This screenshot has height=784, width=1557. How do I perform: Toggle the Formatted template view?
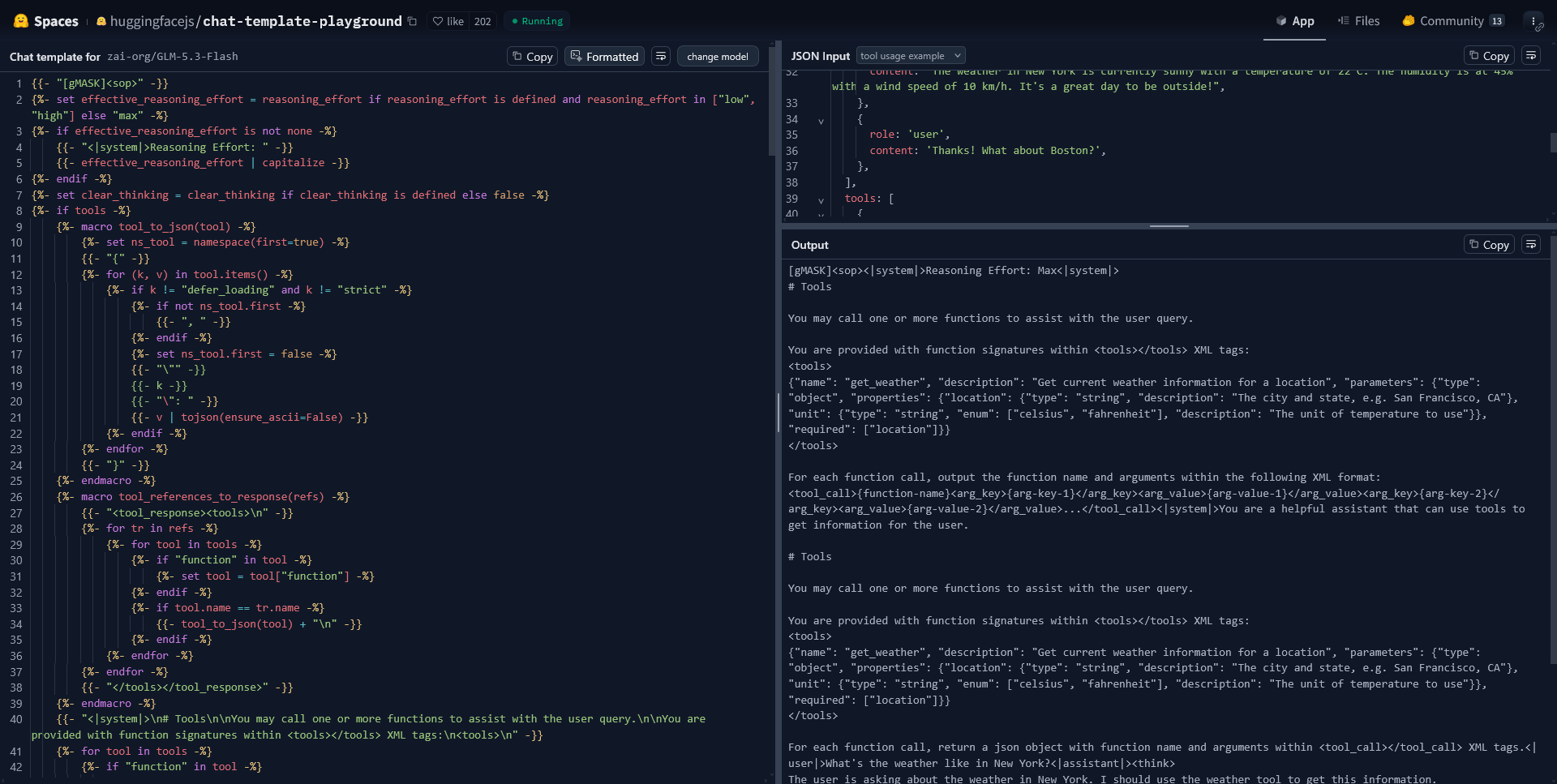pyautogui.click(x=604, y=56)
